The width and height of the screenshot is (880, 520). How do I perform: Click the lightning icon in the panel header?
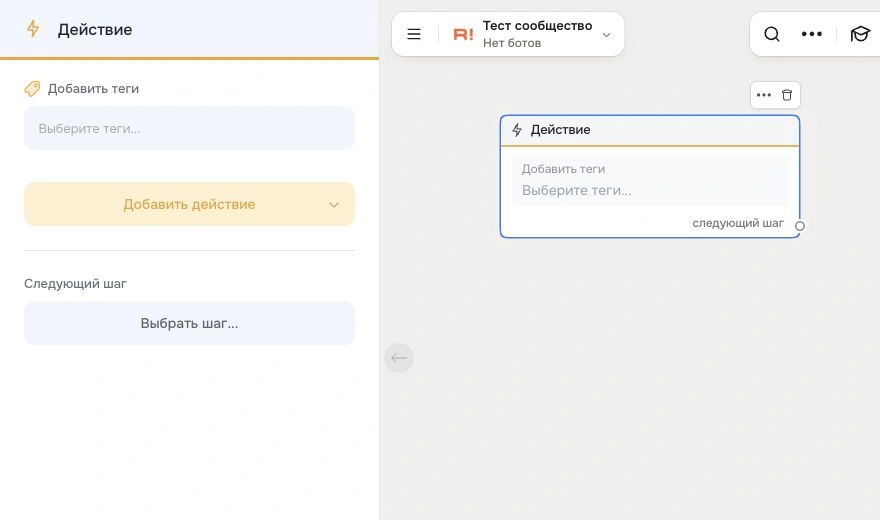33,29
